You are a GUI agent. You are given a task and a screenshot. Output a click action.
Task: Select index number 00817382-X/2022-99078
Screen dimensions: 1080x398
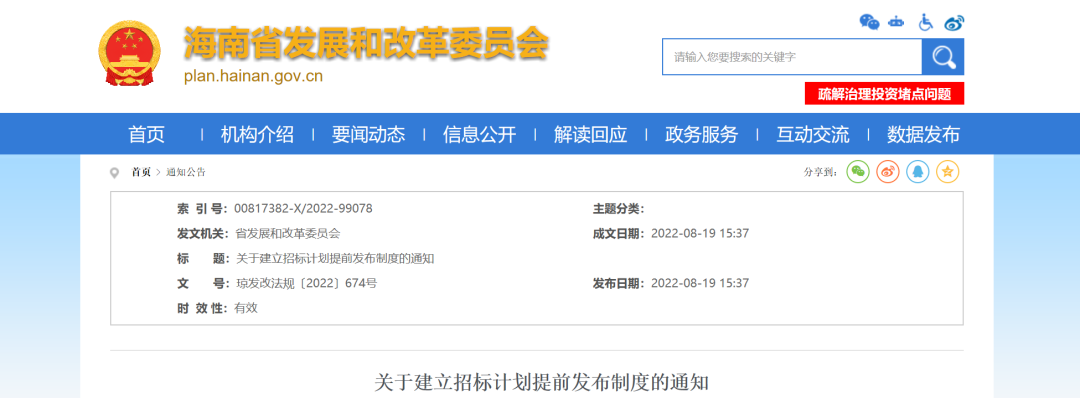304,209
